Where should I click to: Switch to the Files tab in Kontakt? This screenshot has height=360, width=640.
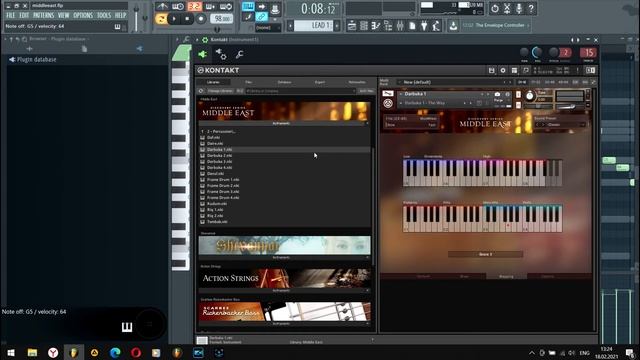pyautogui.click(x=249, y=82)
